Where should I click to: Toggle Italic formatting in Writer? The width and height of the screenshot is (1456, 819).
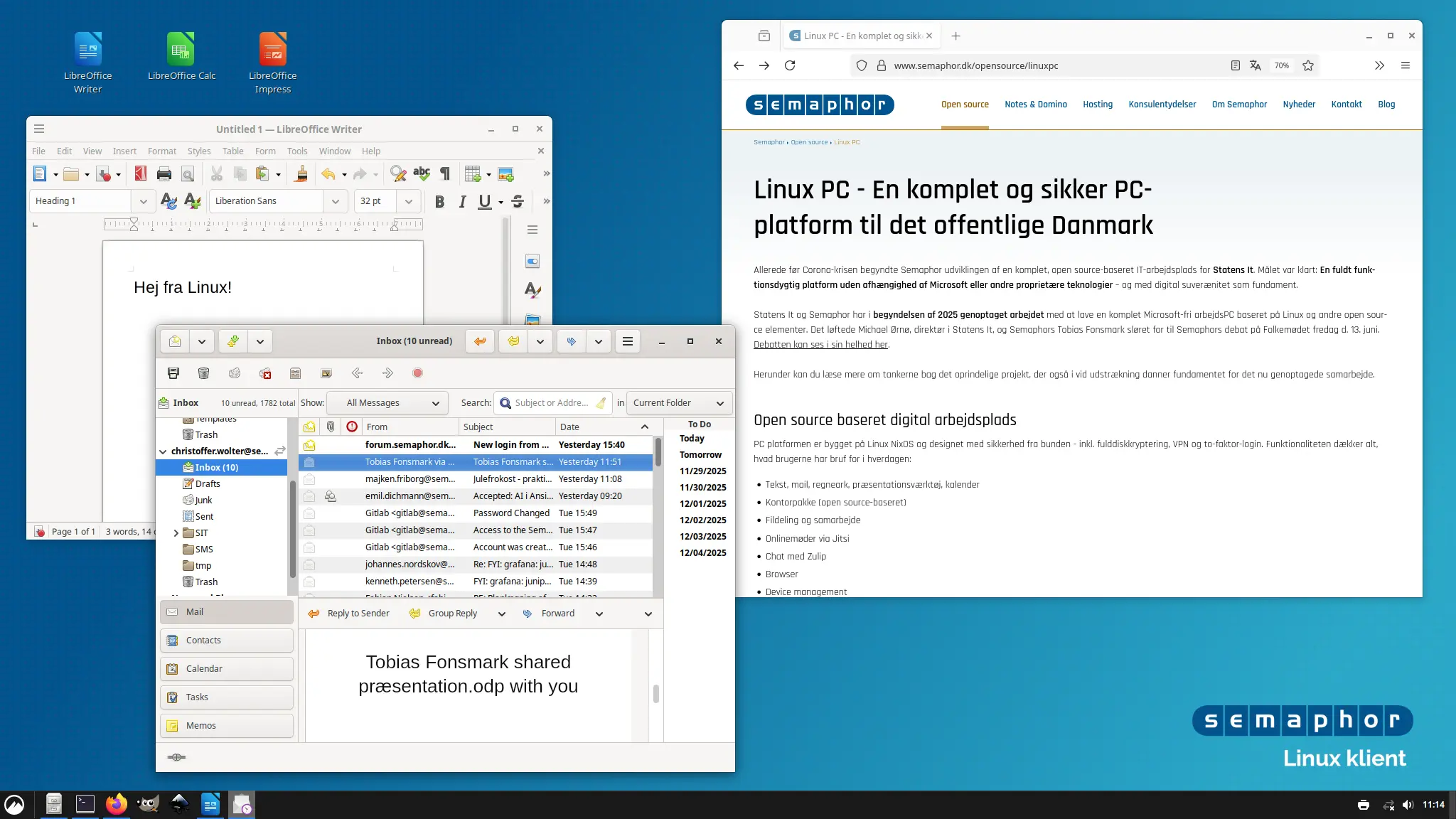462,202
